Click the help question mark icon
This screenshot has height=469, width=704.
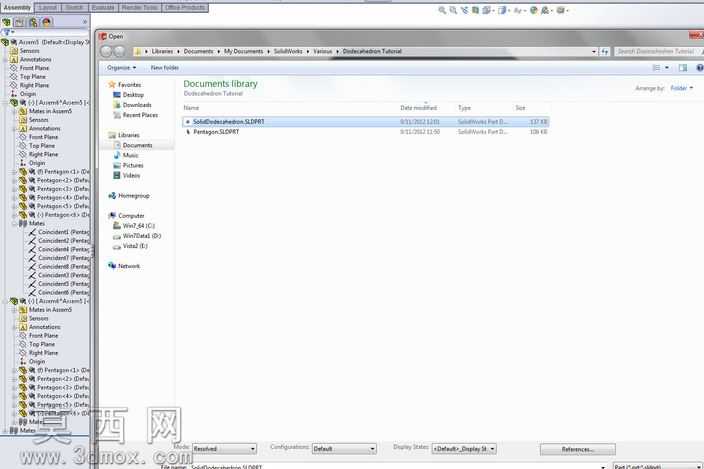tap(700, 68)
